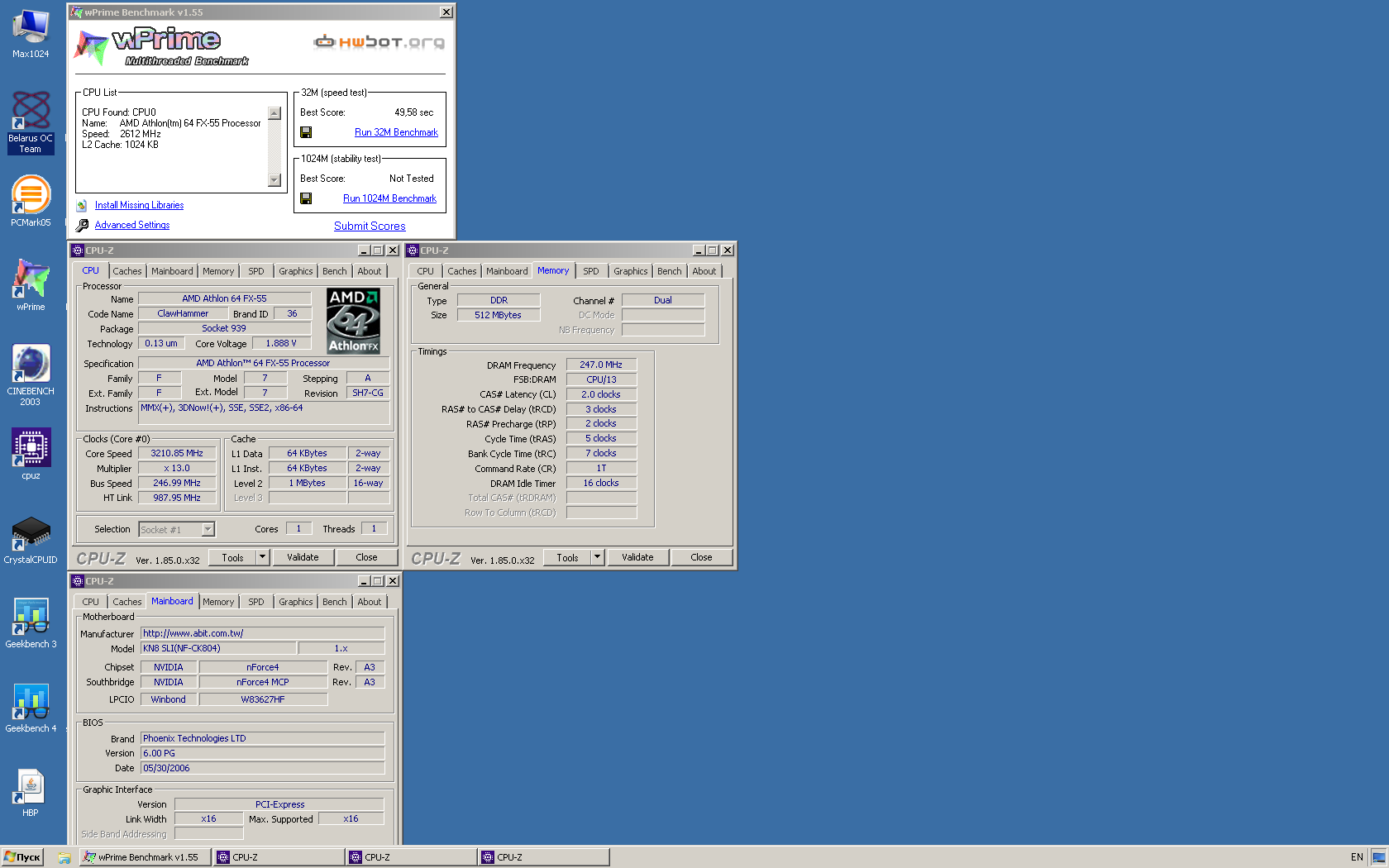Click Close in the CPU tab window
1389x868 pixels.
click(x=366, y=557)
